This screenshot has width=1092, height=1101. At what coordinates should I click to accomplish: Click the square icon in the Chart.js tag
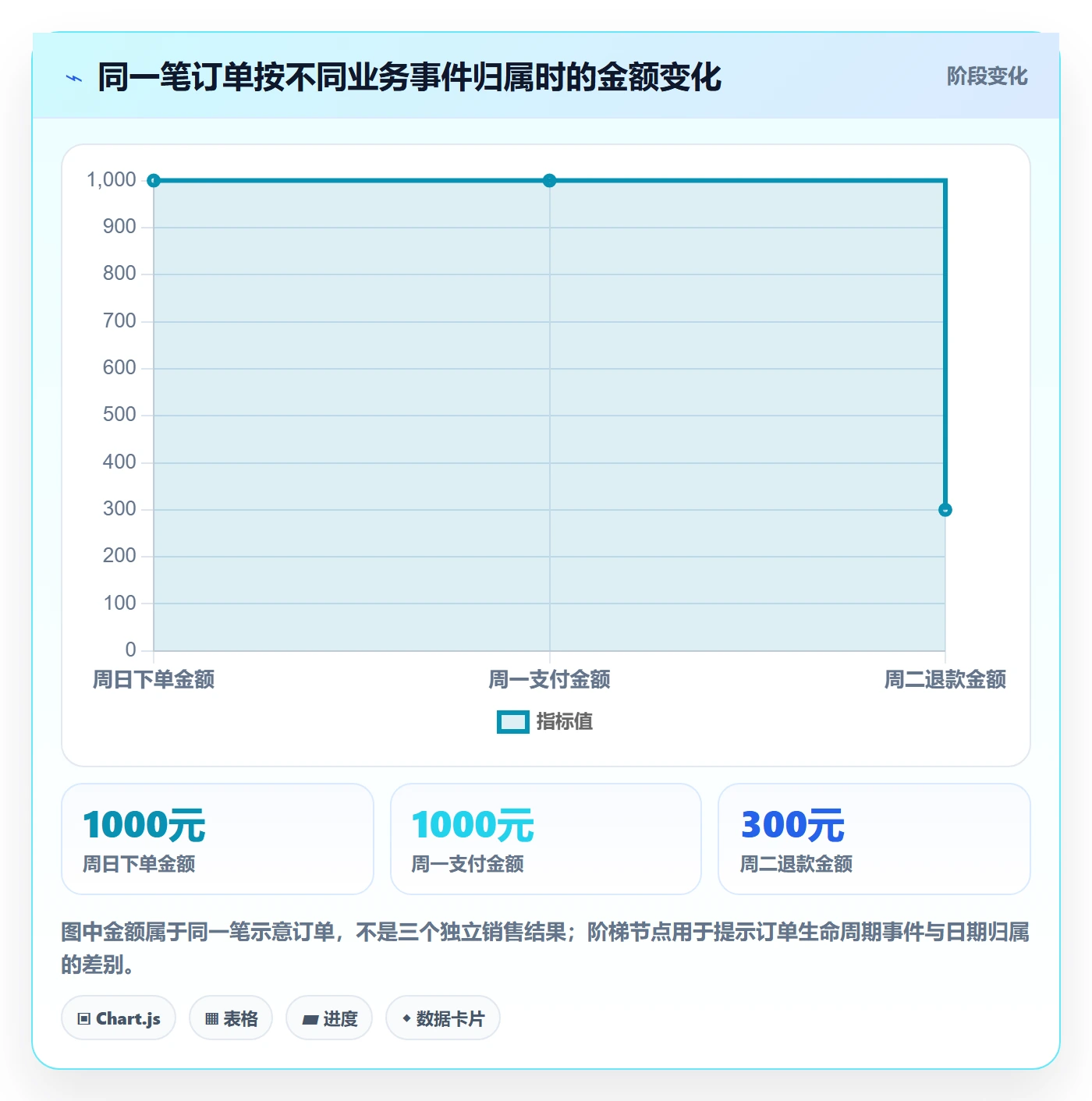[84, 1019]
